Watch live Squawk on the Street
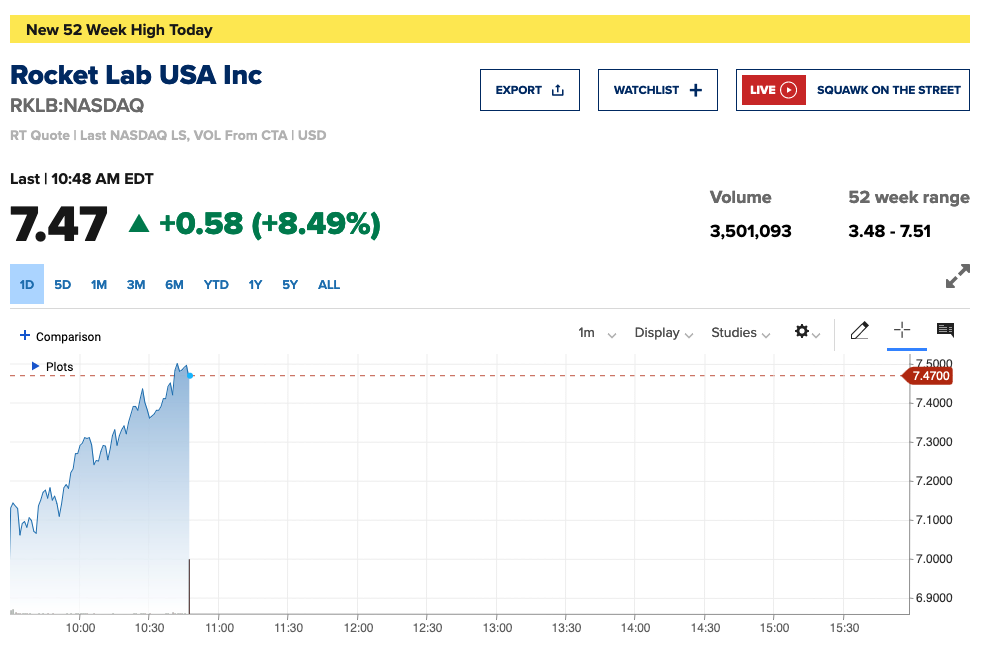Image resolution: width=983 pixels, height=653 pixels. click(x=852, y=90)
